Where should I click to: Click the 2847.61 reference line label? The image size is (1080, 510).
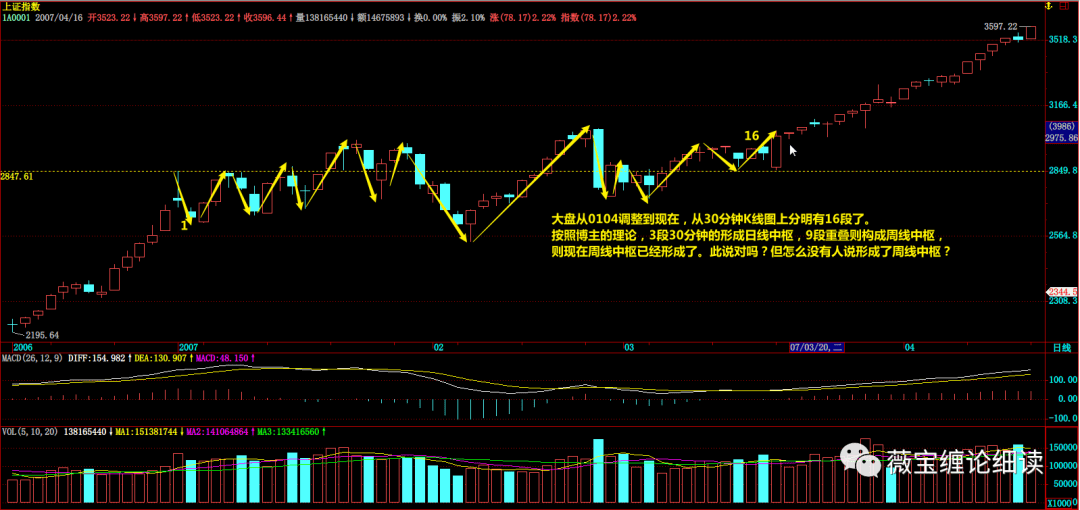17,176
